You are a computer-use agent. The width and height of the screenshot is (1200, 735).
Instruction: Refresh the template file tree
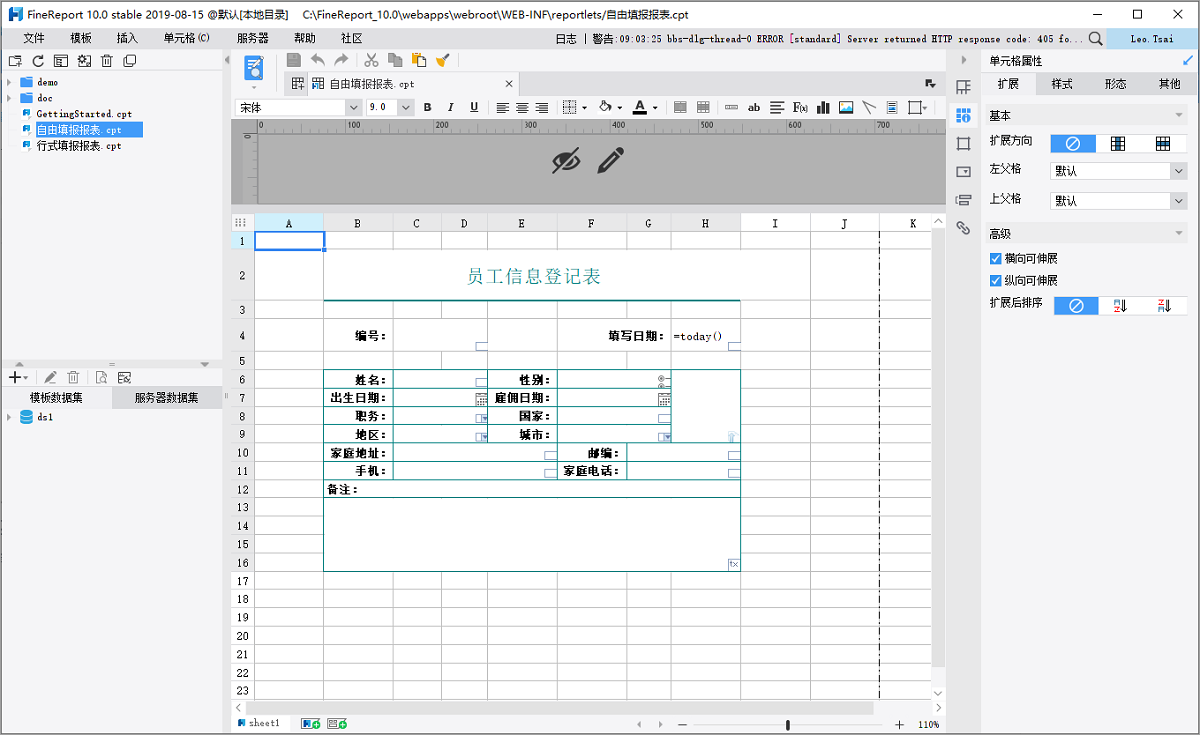(x=38, y=61)
